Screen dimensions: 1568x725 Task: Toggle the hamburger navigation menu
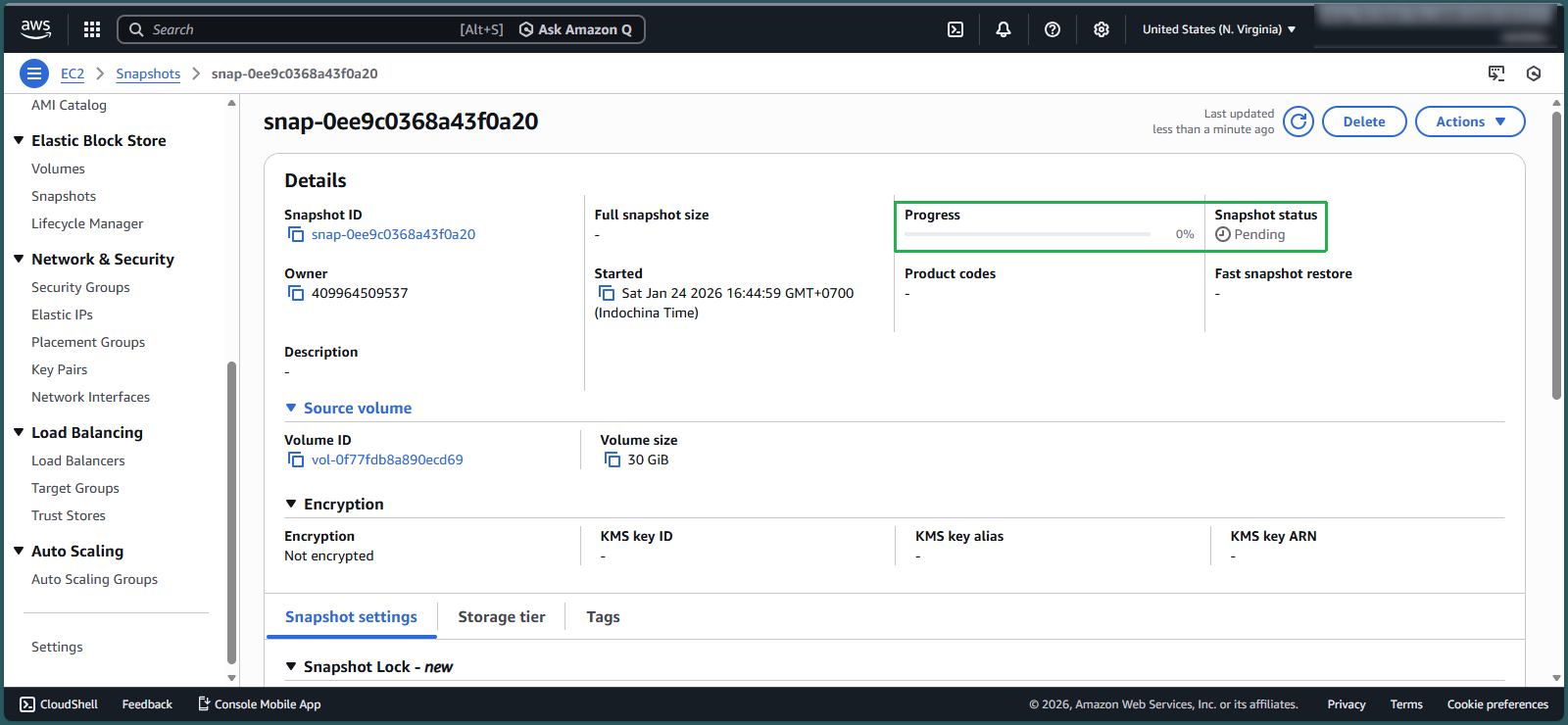[x=34, y=73]
